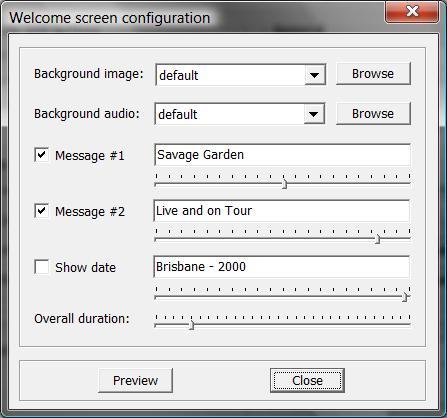Viewport: 447px width, 418px height.
Task: Open the welcome screen Preview
Action: coord(136,380)
